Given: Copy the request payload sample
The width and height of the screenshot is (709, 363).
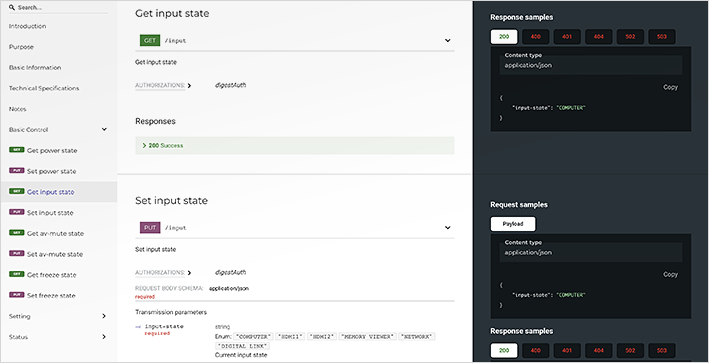Looking at the screenshot, I should [x=670, y=274].
